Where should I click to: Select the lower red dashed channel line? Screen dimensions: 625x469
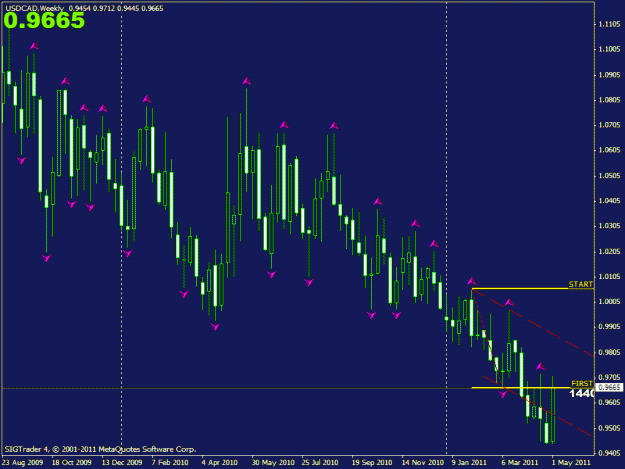(x=537, y=406)
